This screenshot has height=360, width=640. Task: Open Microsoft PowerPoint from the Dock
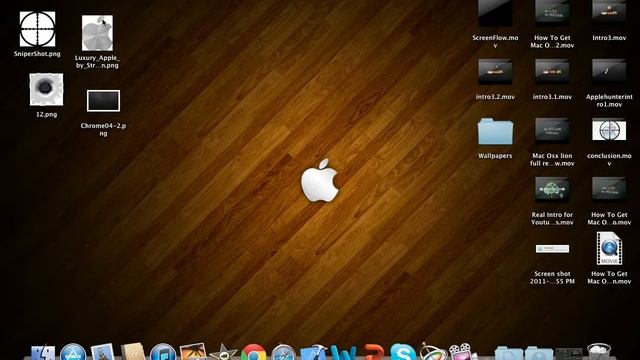[373, 352]
